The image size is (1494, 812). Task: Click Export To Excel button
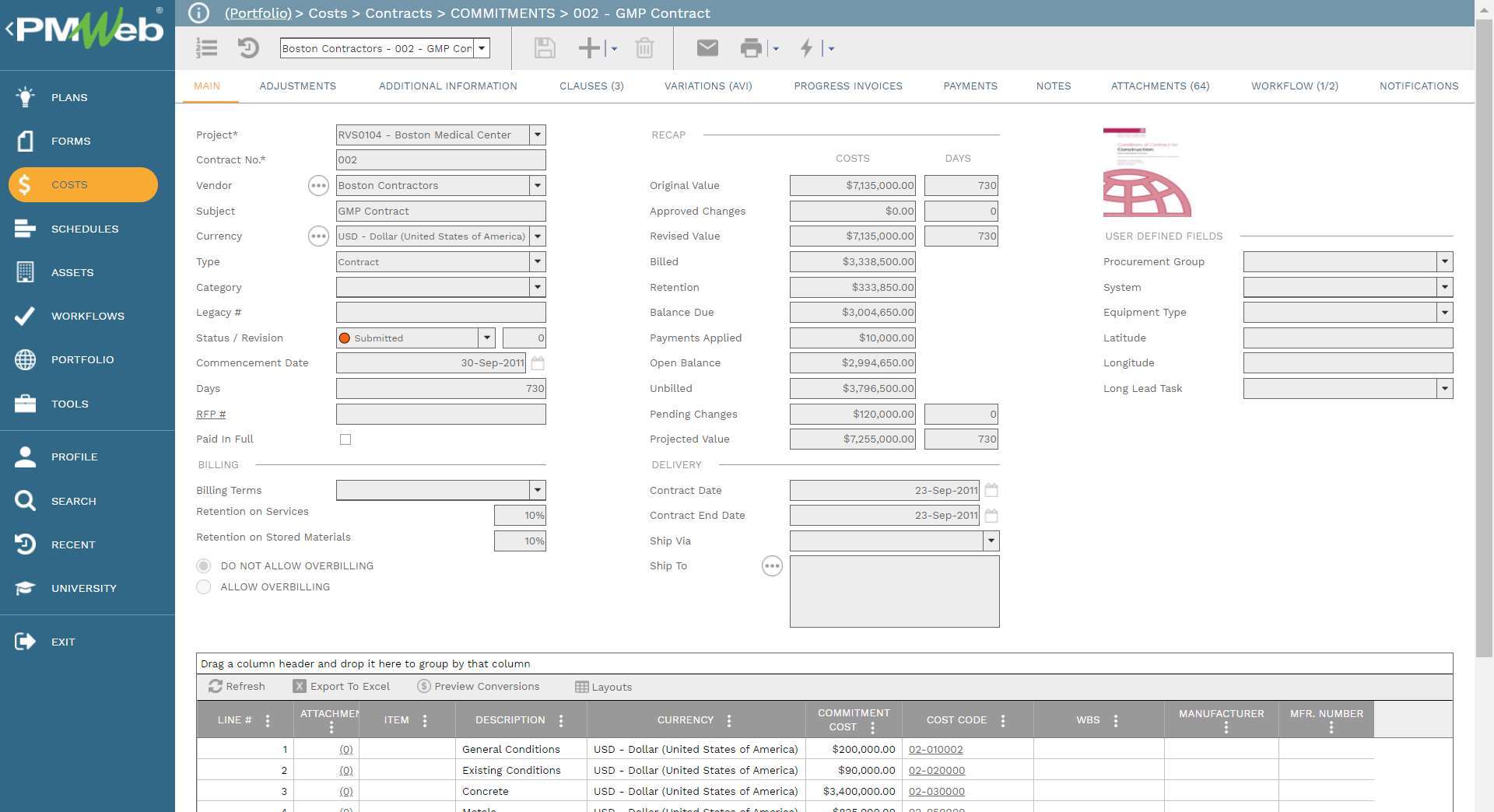click(342, 686)
